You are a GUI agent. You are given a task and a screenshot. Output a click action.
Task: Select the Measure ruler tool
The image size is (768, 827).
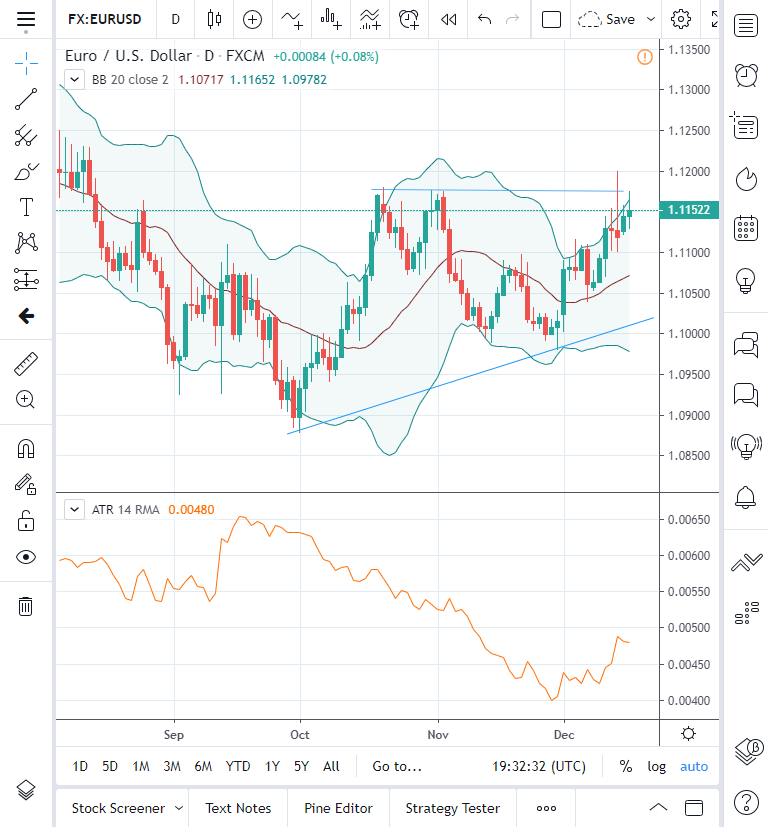click(x=24, y=364)
